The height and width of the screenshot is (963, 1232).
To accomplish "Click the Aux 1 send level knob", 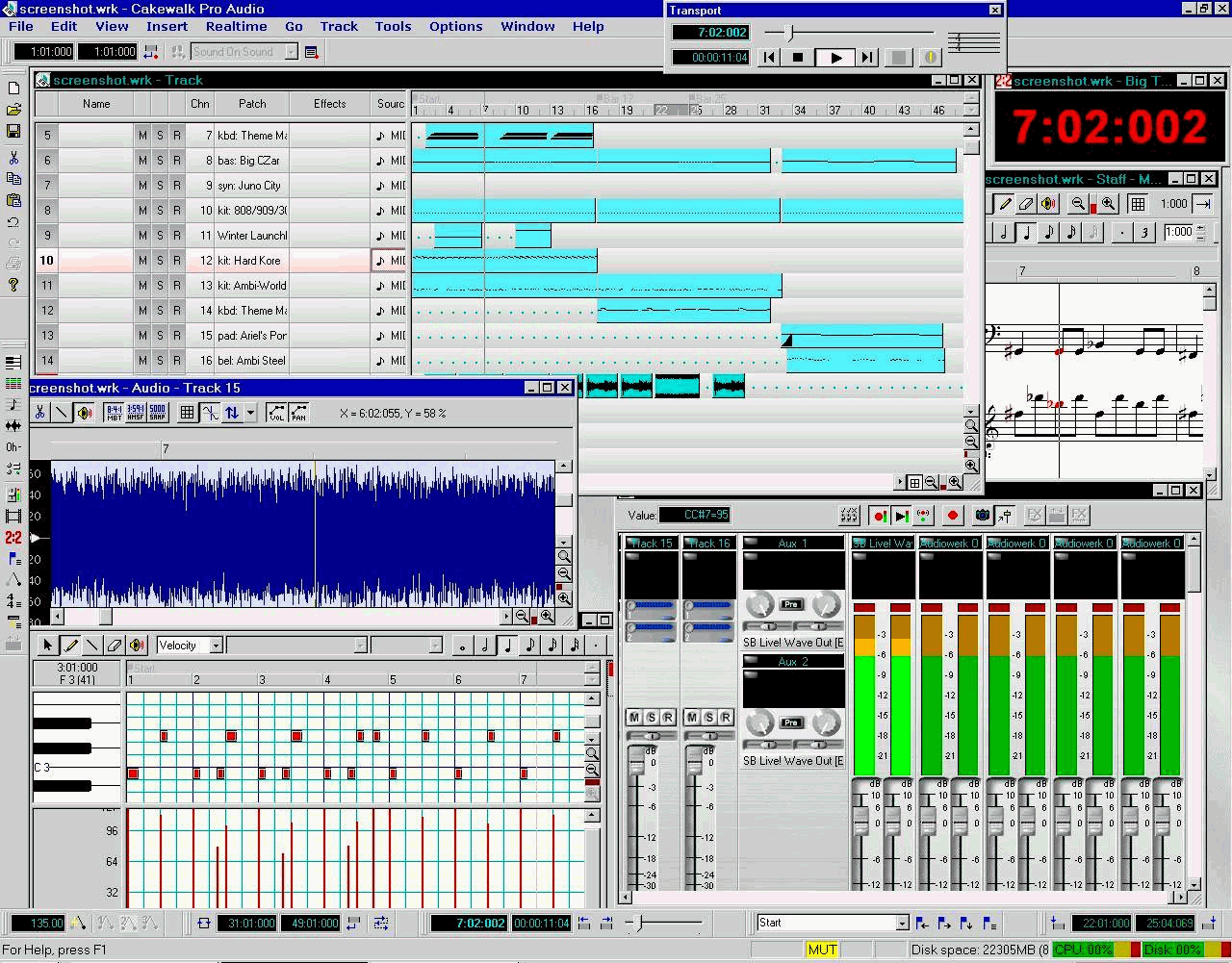I will coord(759,605).
